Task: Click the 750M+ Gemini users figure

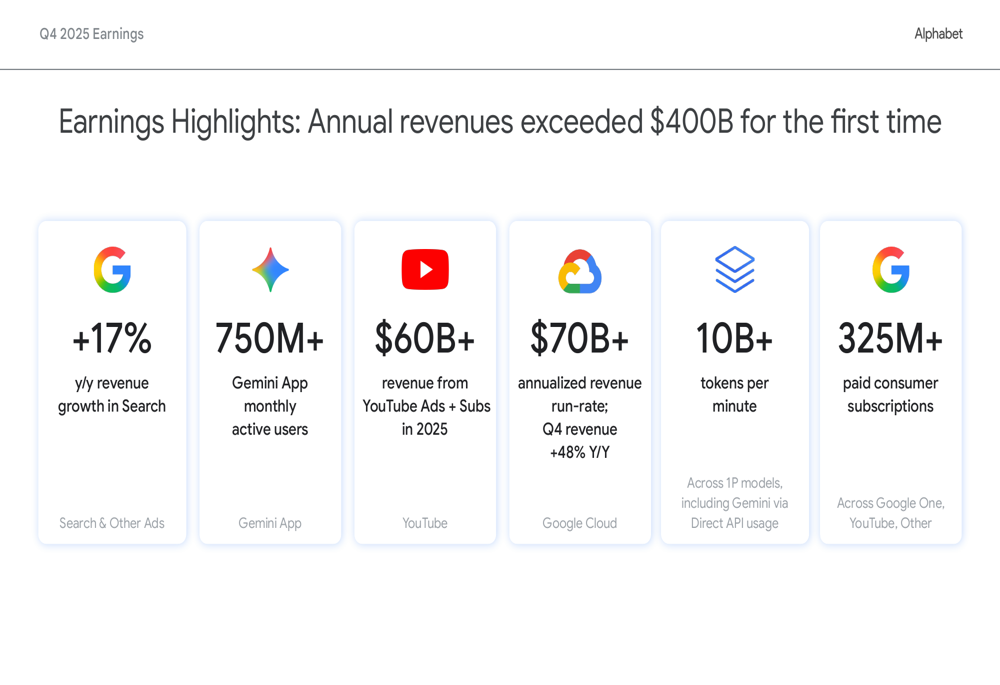Action: (268, 340)
